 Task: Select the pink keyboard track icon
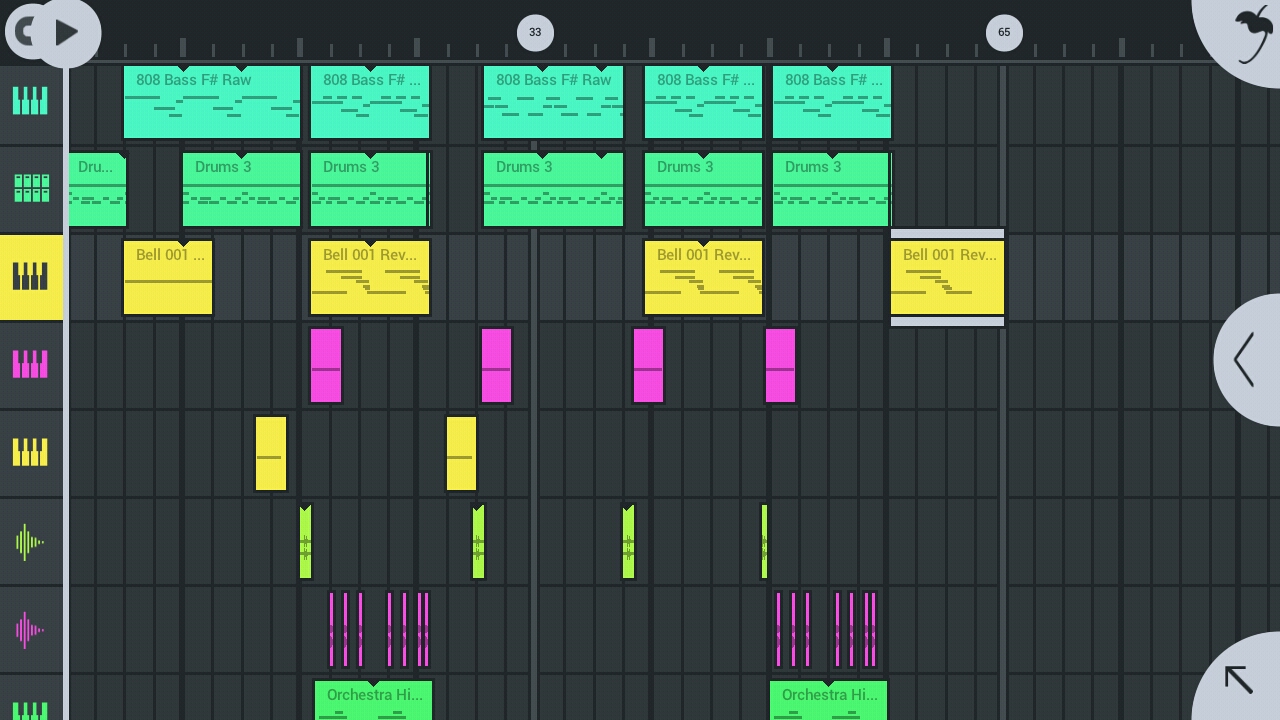point(30,364)
